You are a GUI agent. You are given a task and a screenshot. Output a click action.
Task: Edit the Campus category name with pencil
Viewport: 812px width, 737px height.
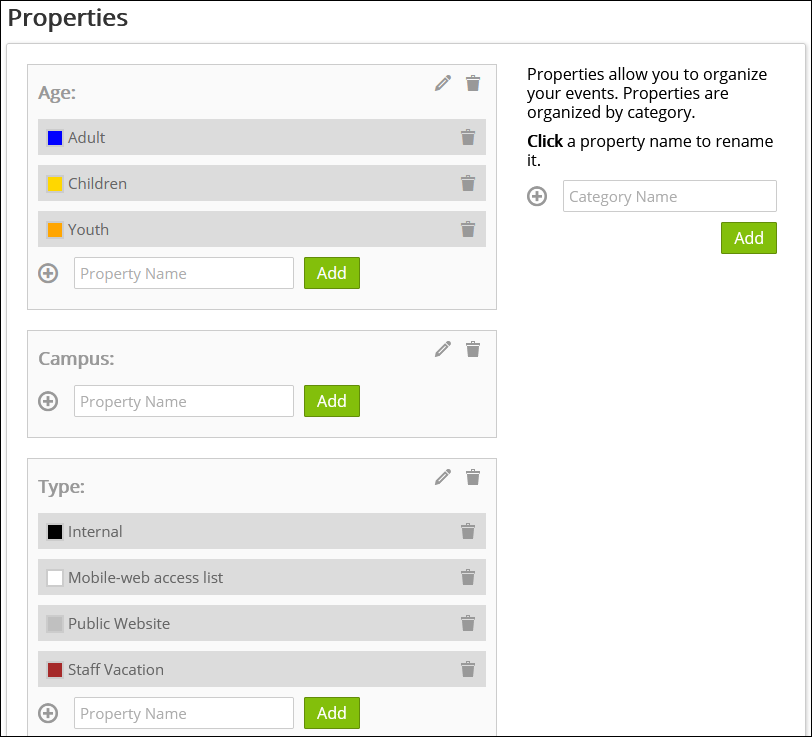point(443,349)
